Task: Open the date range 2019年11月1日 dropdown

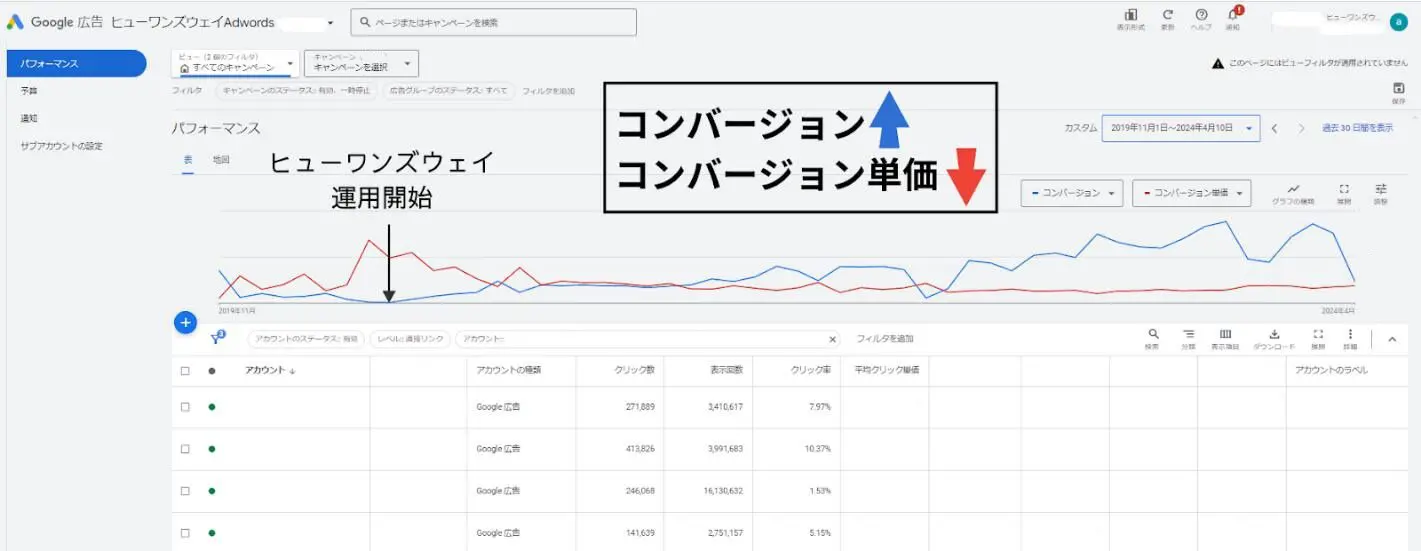Action: coord(1180,128)
